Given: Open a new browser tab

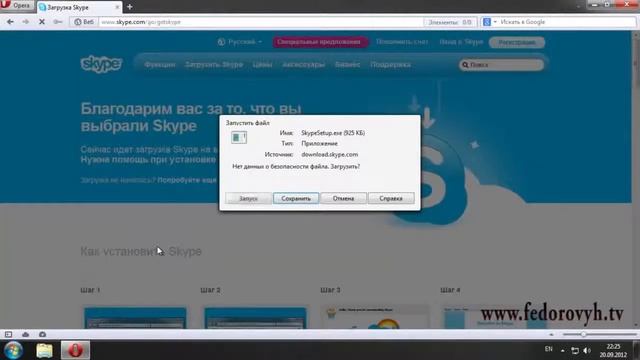Looking at the screenshot, I should click(129, 7).
